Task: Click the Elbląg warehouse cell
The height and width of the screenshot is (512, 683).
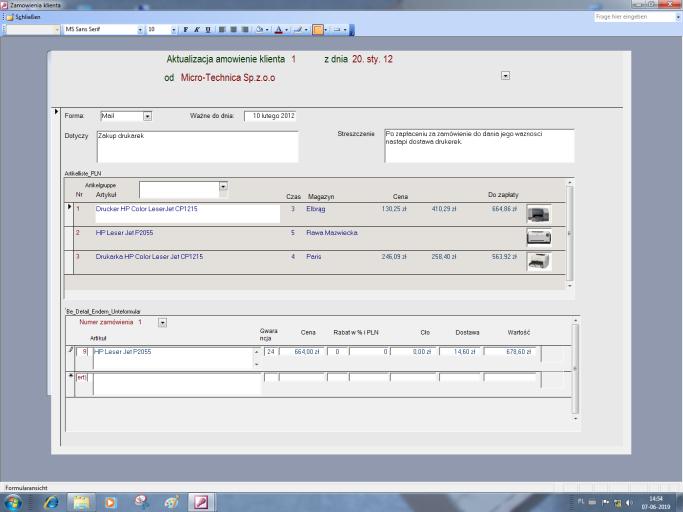Action: 315,209
